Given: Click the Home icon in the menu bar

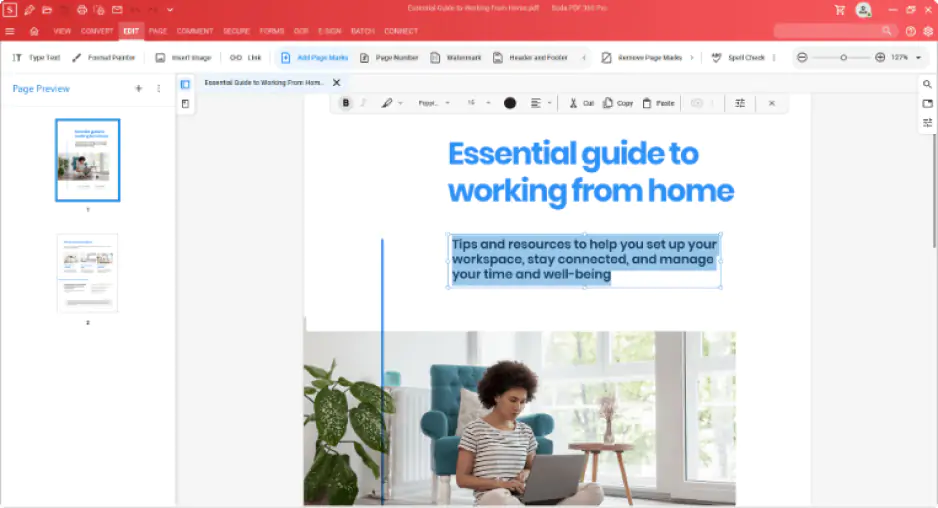Looking at the screenshot, I should (34, 31).
